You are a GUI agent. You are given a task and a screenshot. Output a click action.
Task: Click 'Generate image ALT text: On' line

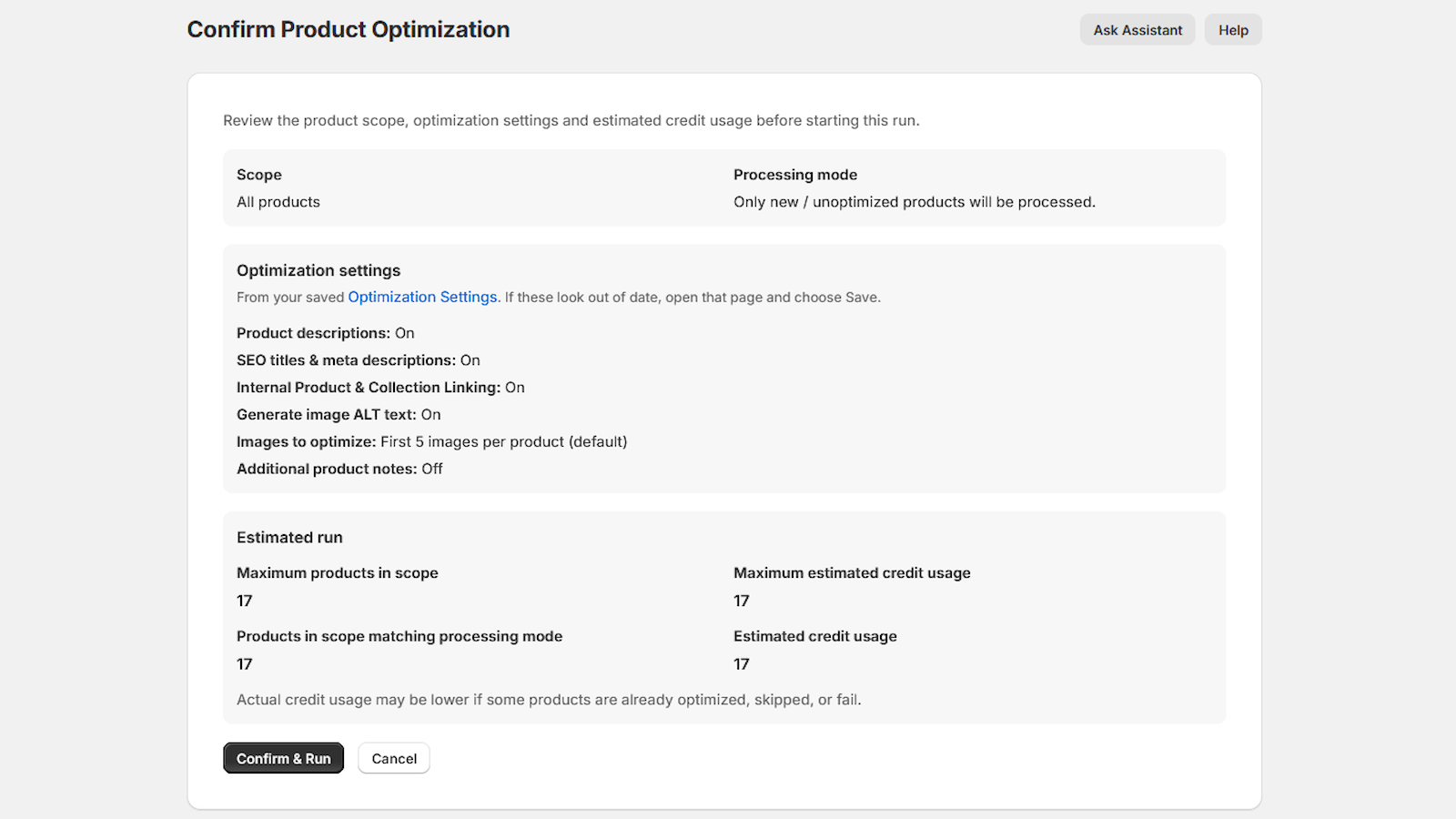[x=339, y=415]
